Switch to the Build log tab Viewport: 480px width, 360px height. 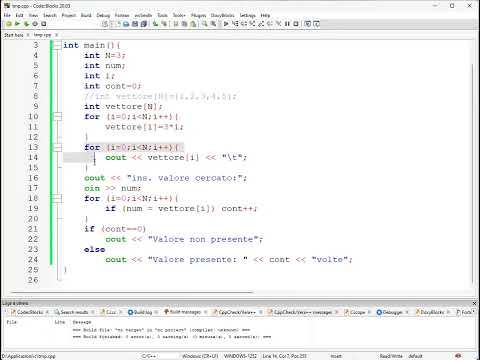(140, 312)
